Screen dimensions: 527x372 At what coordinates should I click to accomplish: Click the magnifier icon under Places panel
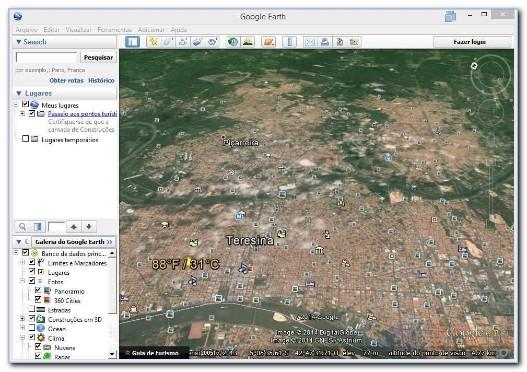[x=23, y=227]
